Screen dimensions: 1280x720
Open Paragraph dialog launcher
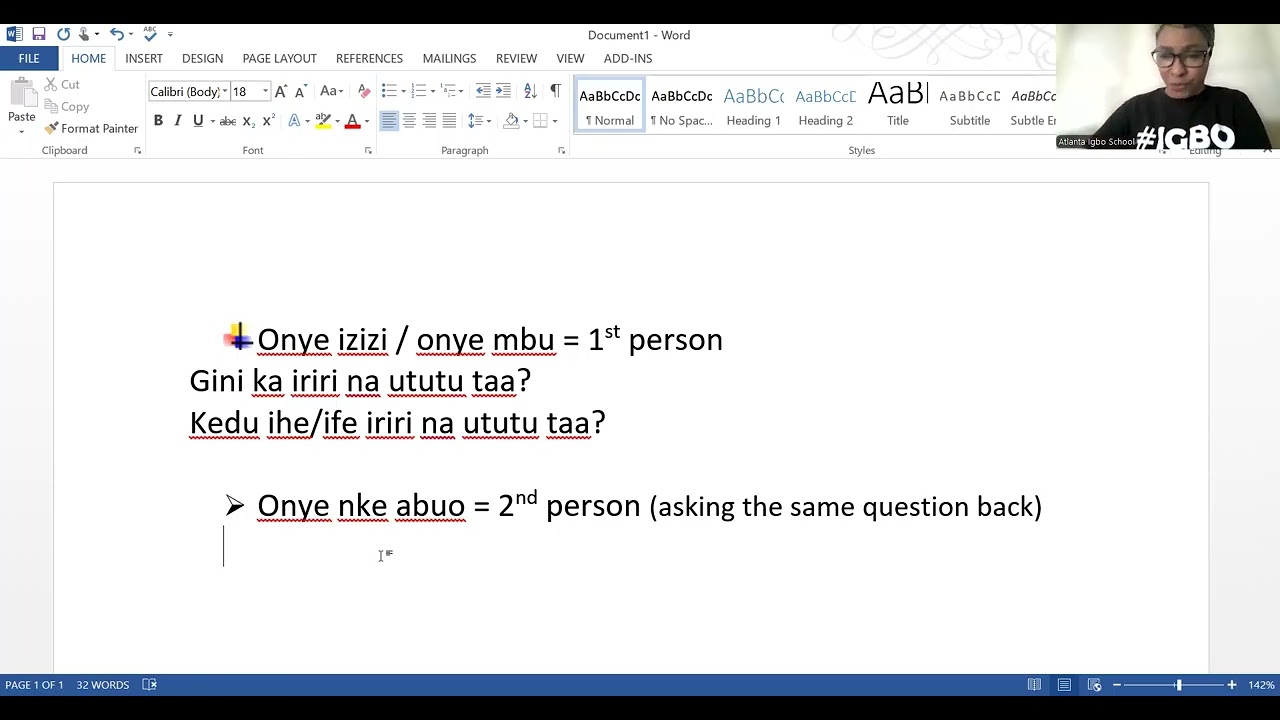[x=561, y=151]
